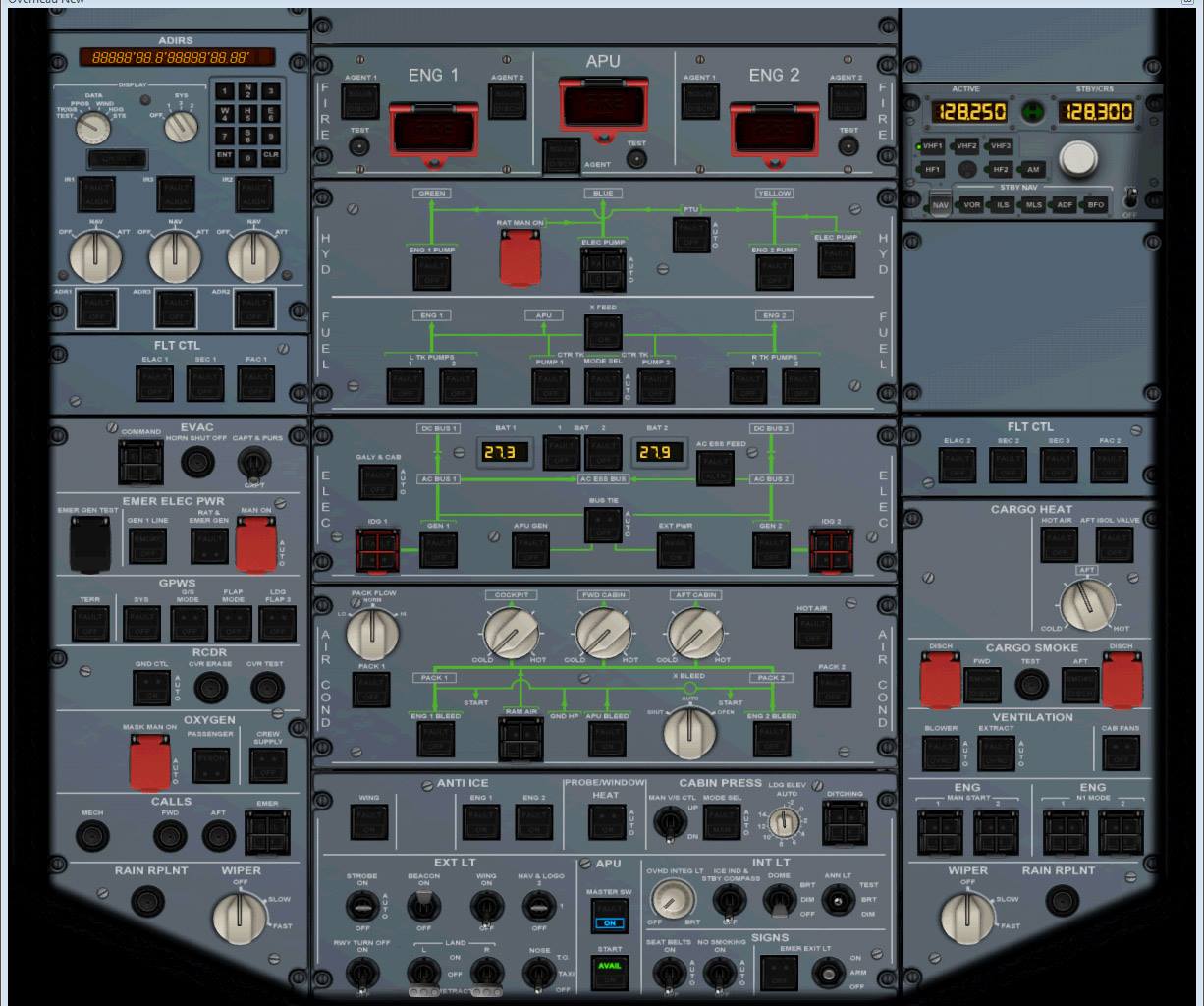Toggle the oxygen CREW SUPPLY pushbutton
1204x1006 pixels.
tap(267, 764)
